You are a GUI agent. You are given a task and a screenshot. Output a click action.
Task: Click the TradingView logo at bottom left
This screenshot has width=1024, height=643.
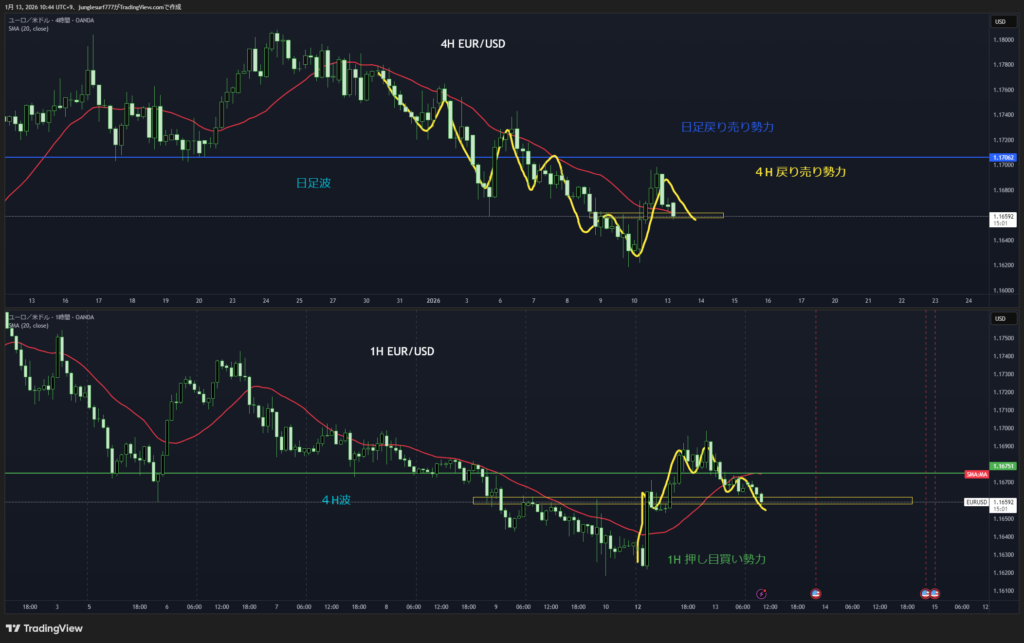pos(48,627)
